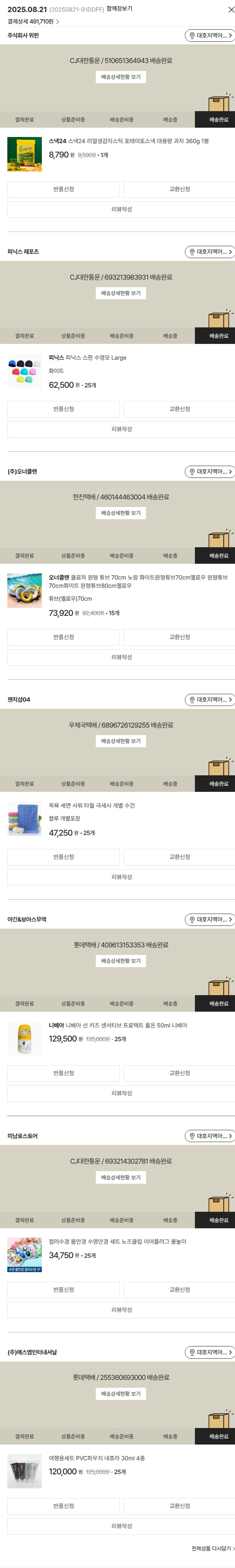
Task: Tap location pin icon for 야긴&보아스무역
Action: coord(192,920)
